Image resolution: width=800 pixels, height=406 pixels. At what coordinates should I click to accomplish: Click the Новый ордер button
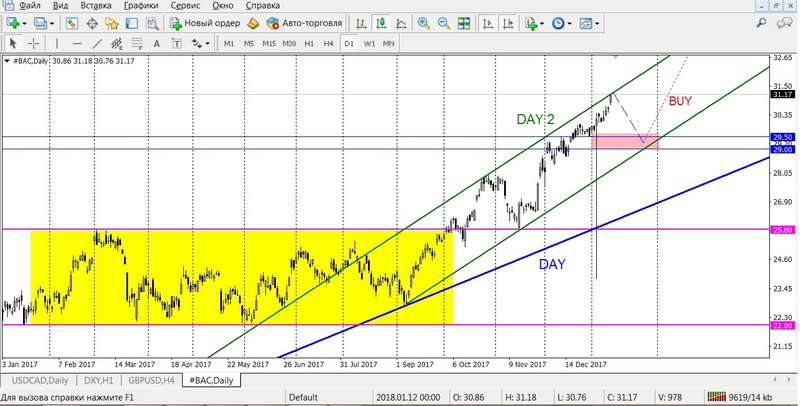click(204, 23)
